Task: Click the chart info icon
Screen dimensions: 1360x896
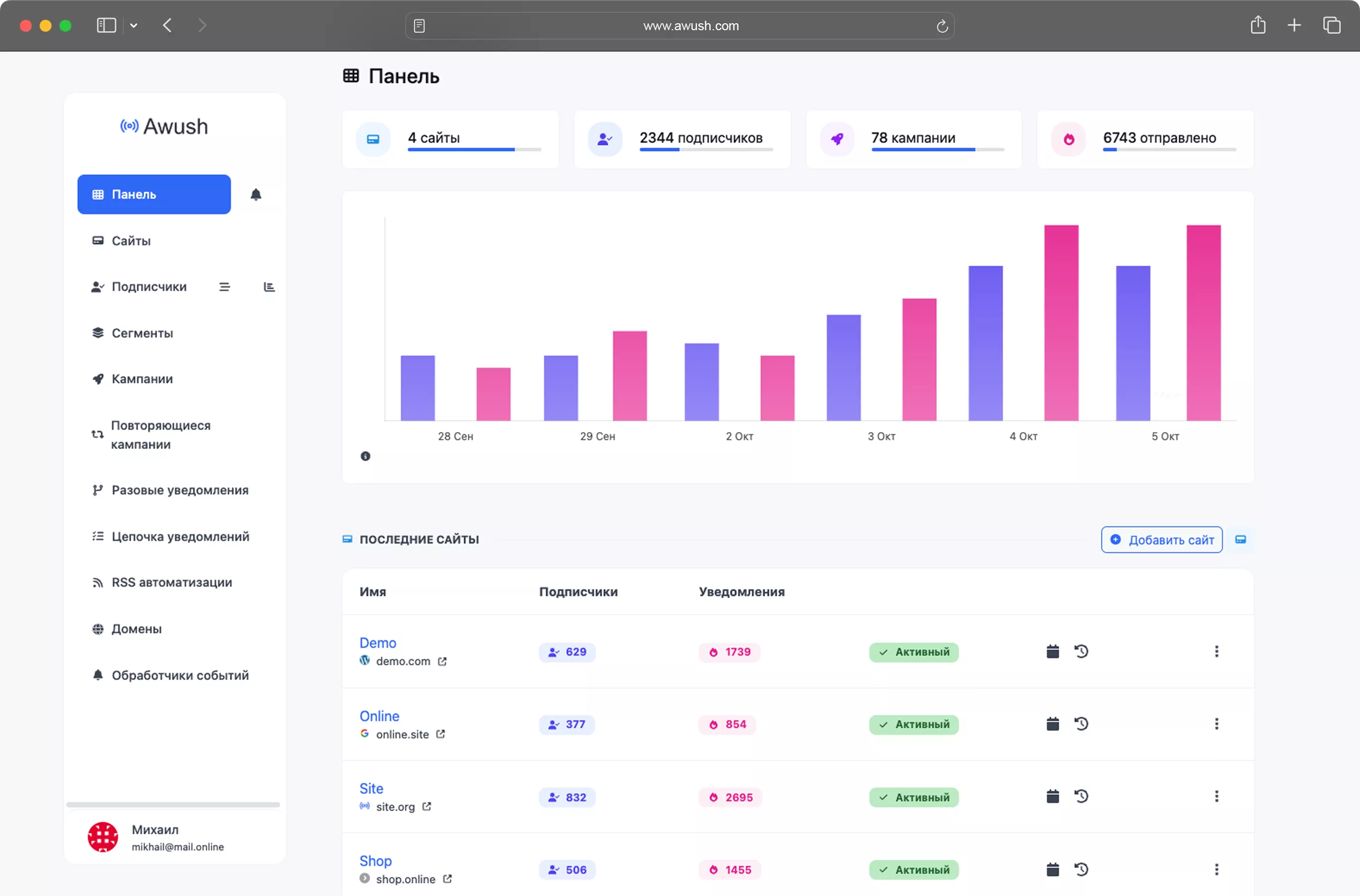Action: click(366, 456)
